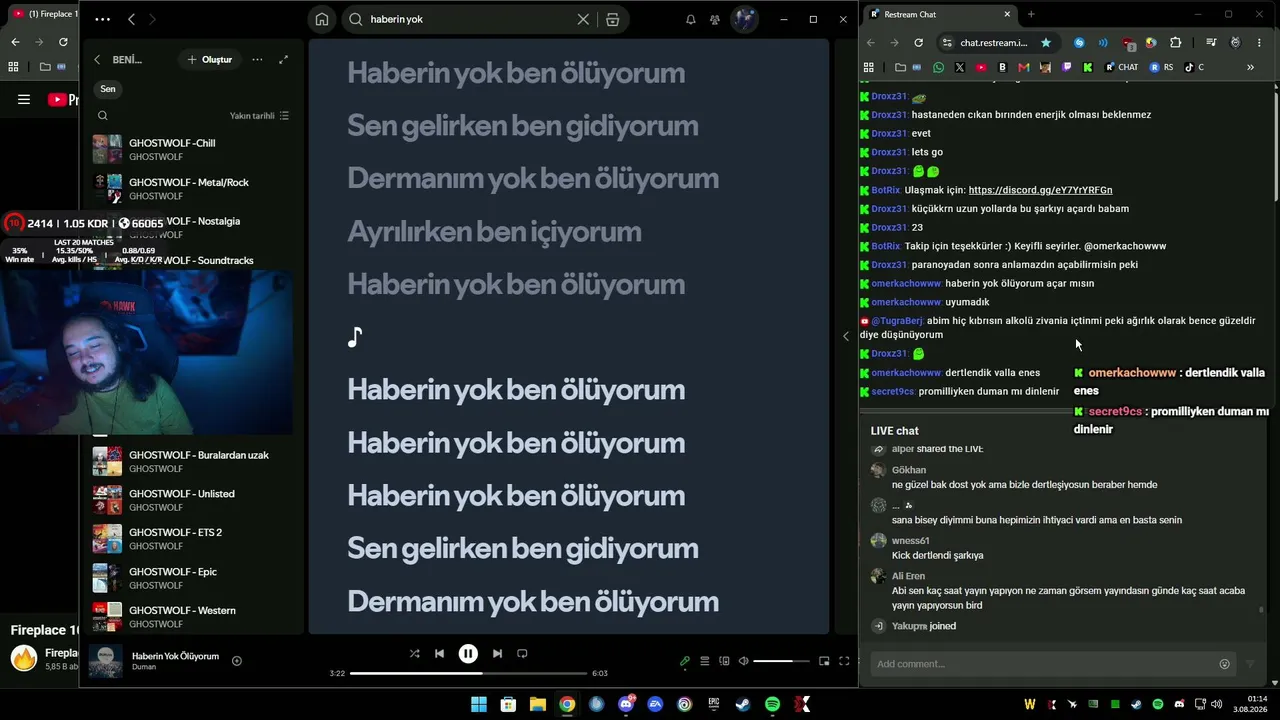Open Spotify profile avatar menu
Viewport: 1280px width, 720px height.
click(x=745, y=19)
